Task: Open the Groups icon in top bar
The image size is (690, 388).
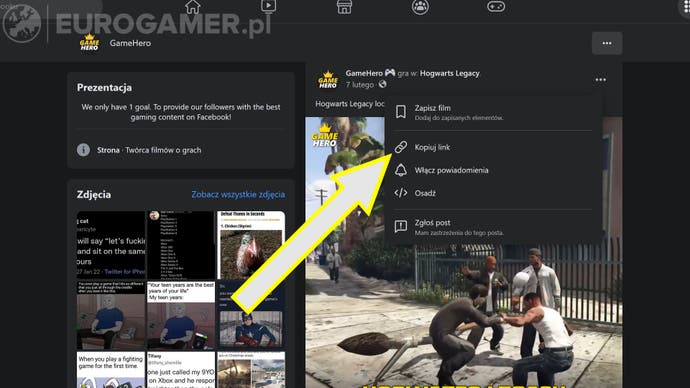Action: coord(420,7)
